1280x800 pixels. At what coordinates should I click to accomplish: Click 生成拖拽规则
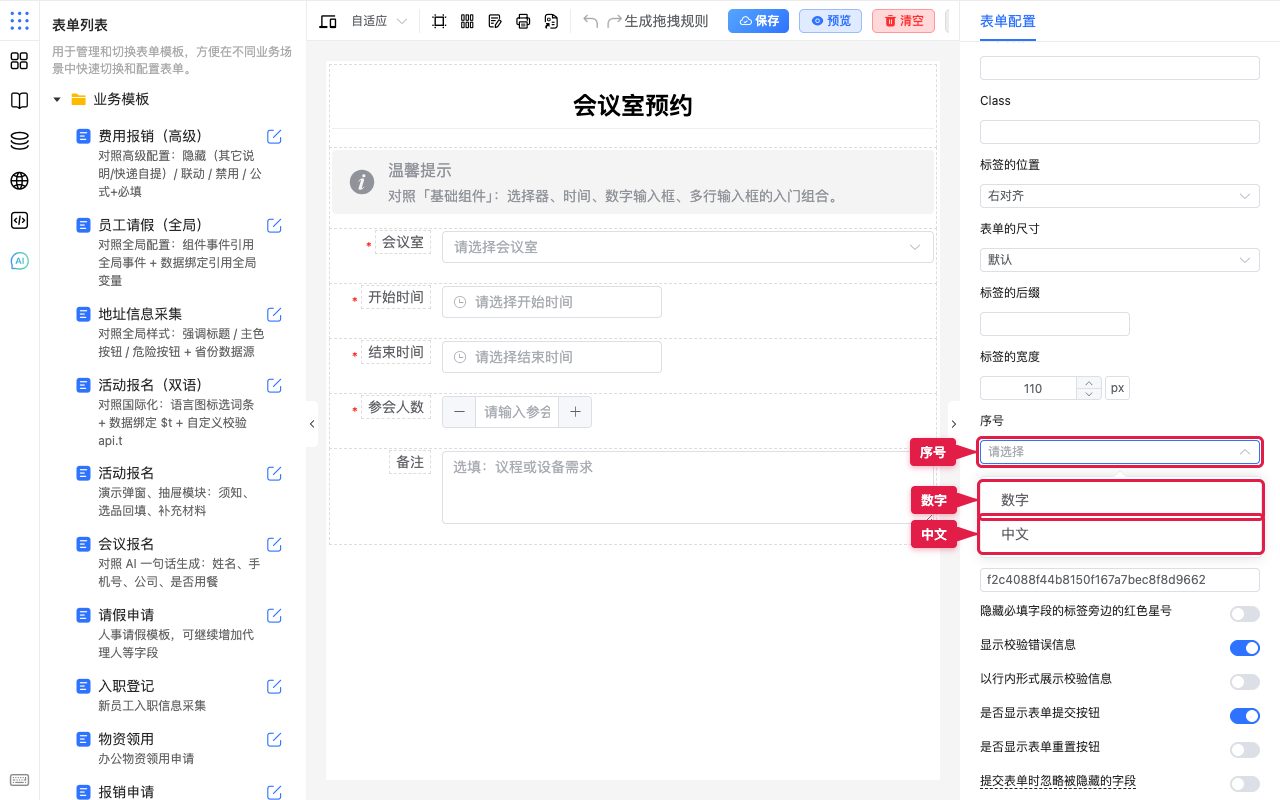[666, 21]
